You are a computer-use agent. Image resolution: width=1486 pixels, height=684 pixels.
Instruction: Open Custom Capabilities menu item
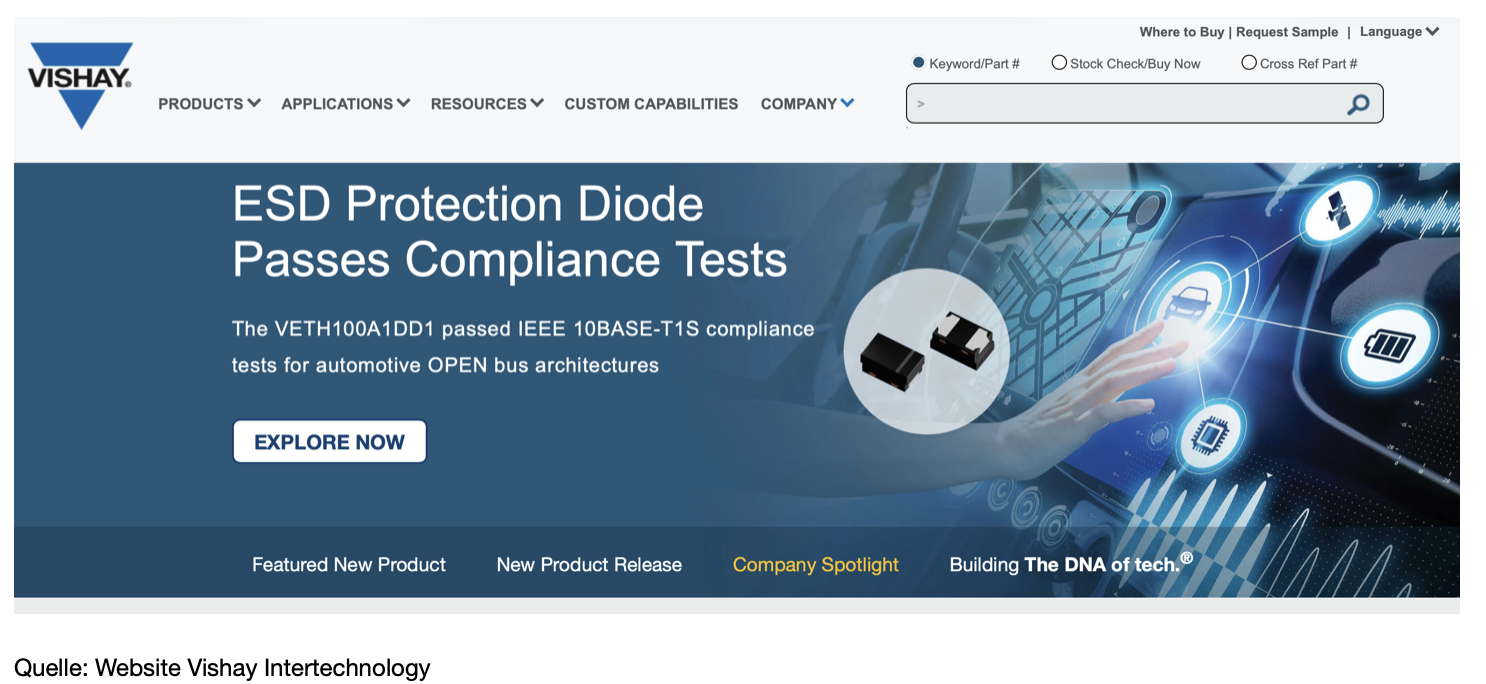coord(651,104)
